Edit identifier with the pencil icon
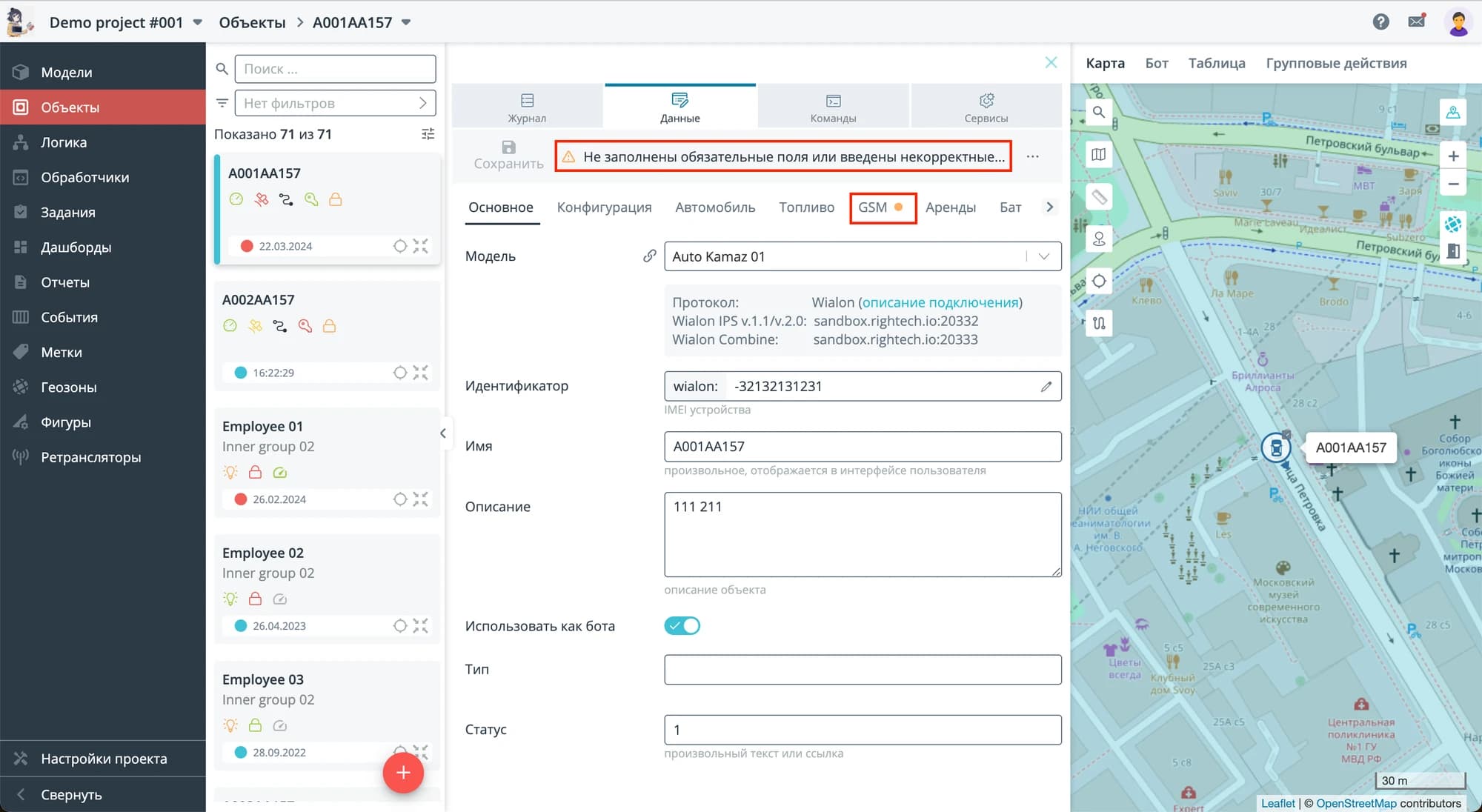 (1046, 386)
